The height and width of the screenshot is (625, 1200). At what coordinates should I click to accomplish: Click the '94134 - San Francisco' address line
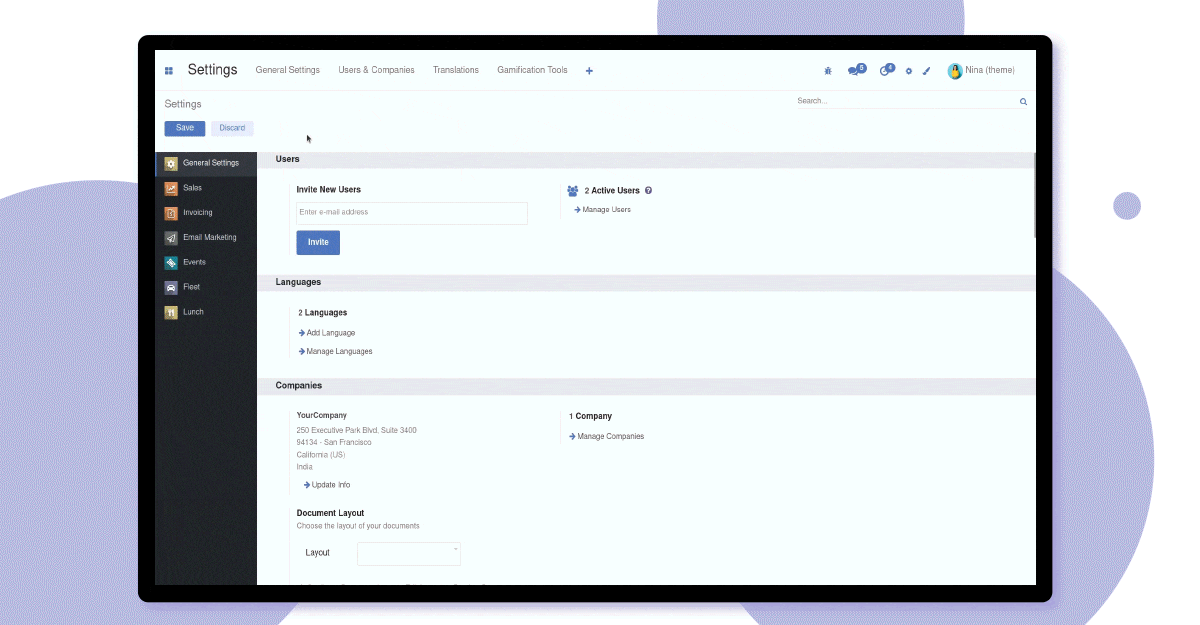pyautogui.click(x=334, y=443)
